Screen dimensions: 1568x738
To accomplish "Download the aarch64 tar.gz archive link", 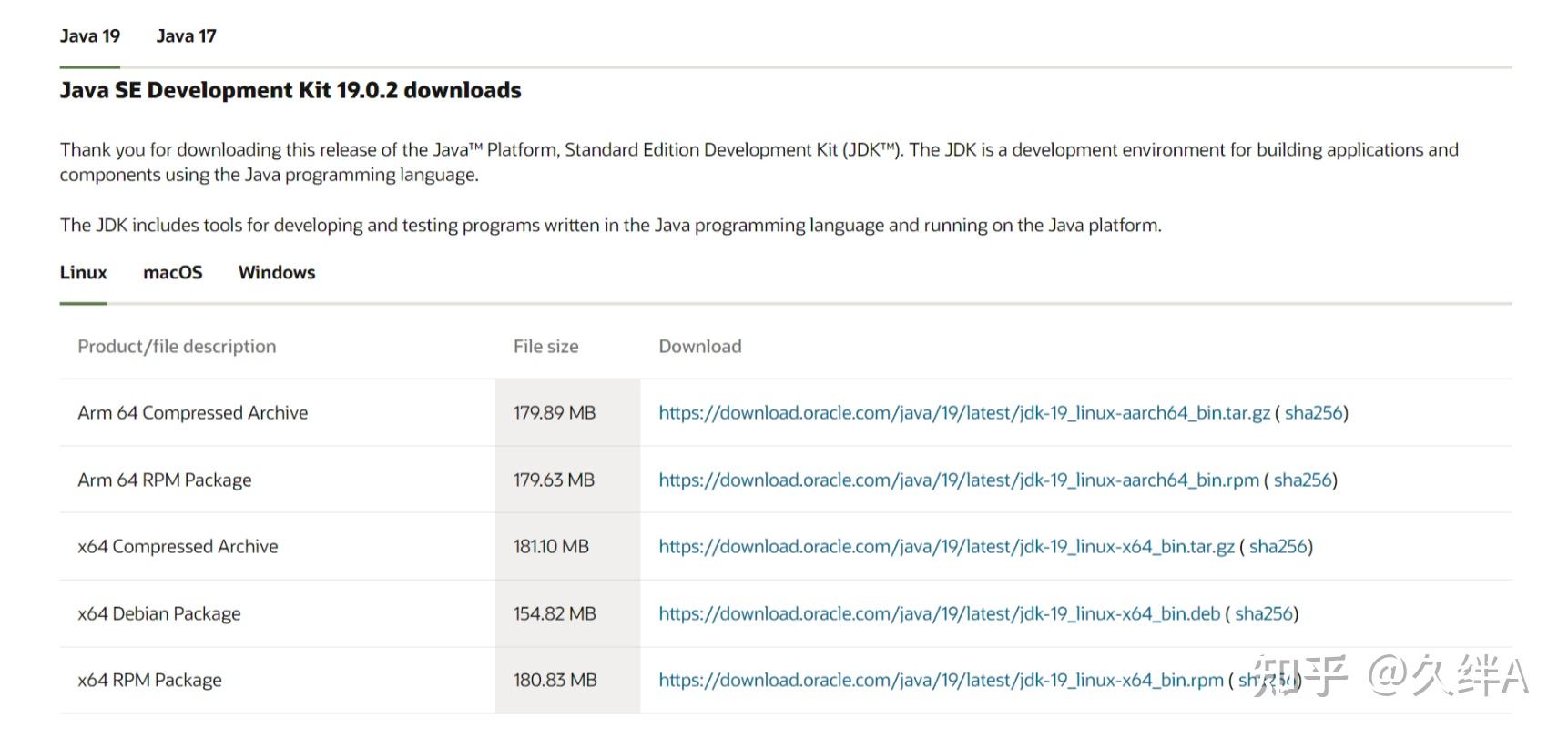I will coord(963,413).
